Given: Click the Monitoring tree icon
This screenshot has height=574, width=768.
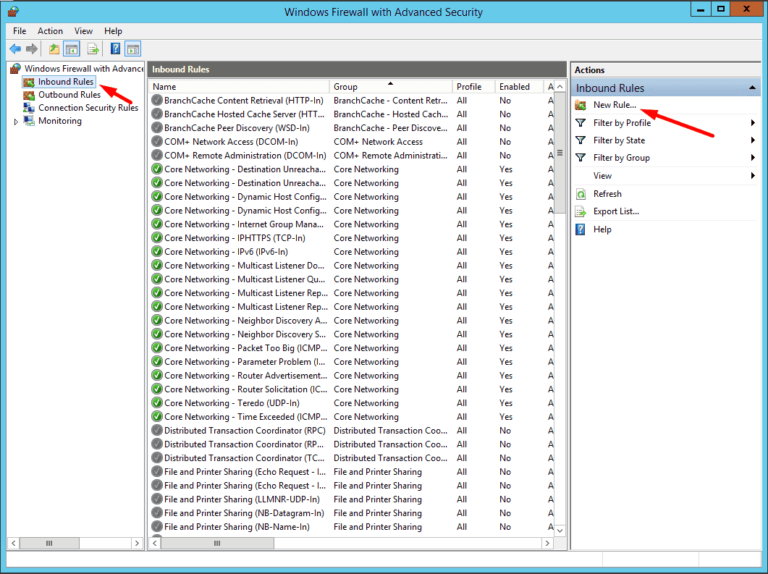Looking at the screenshot, I should pos(29,120).
